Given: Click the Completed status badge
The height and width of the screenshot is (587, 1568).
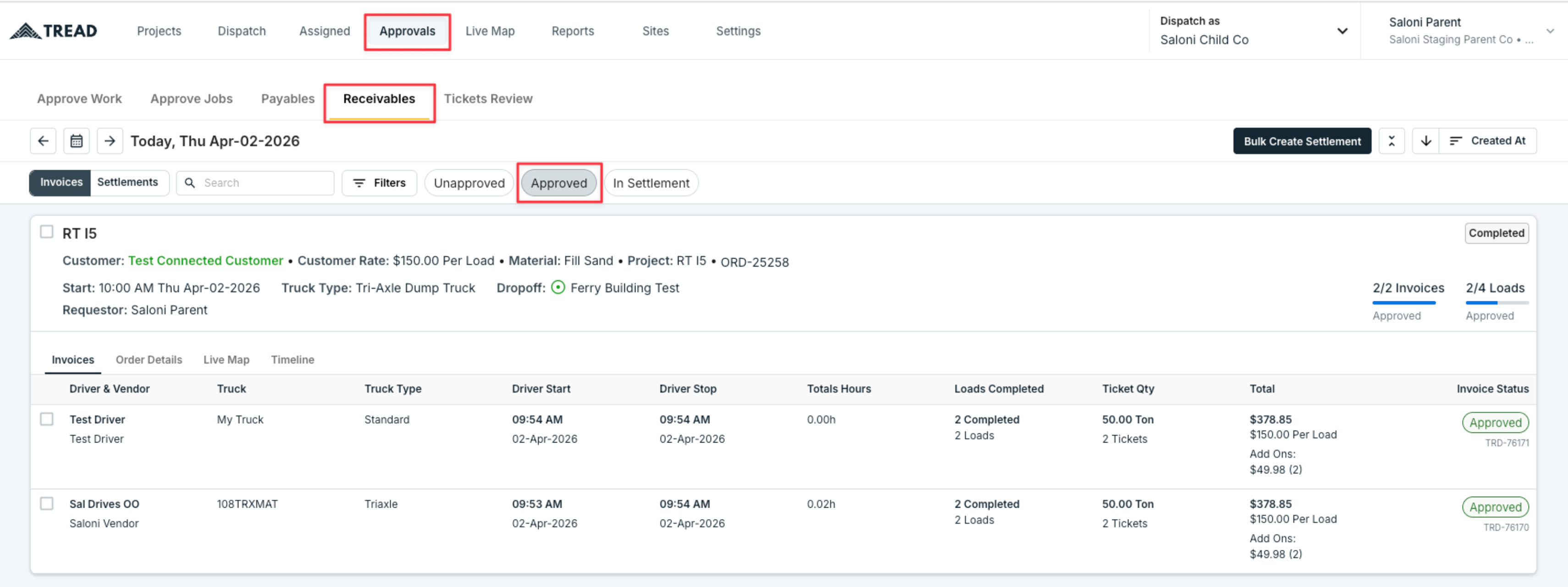Looking at the screenshot, I should click(1496, 233).
